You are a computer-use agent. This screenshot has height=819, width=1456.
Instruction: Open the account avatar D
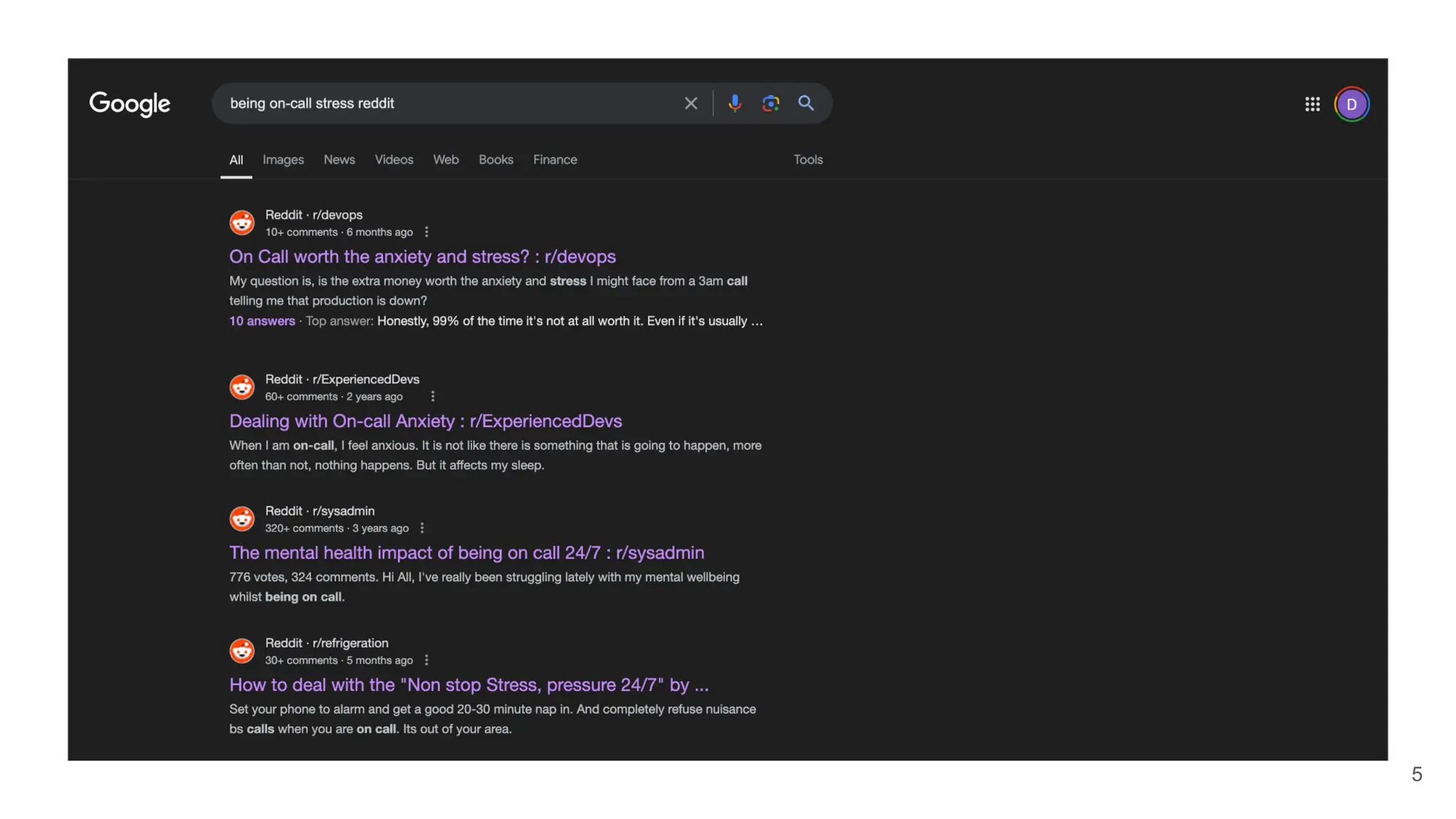point(1351,105)
